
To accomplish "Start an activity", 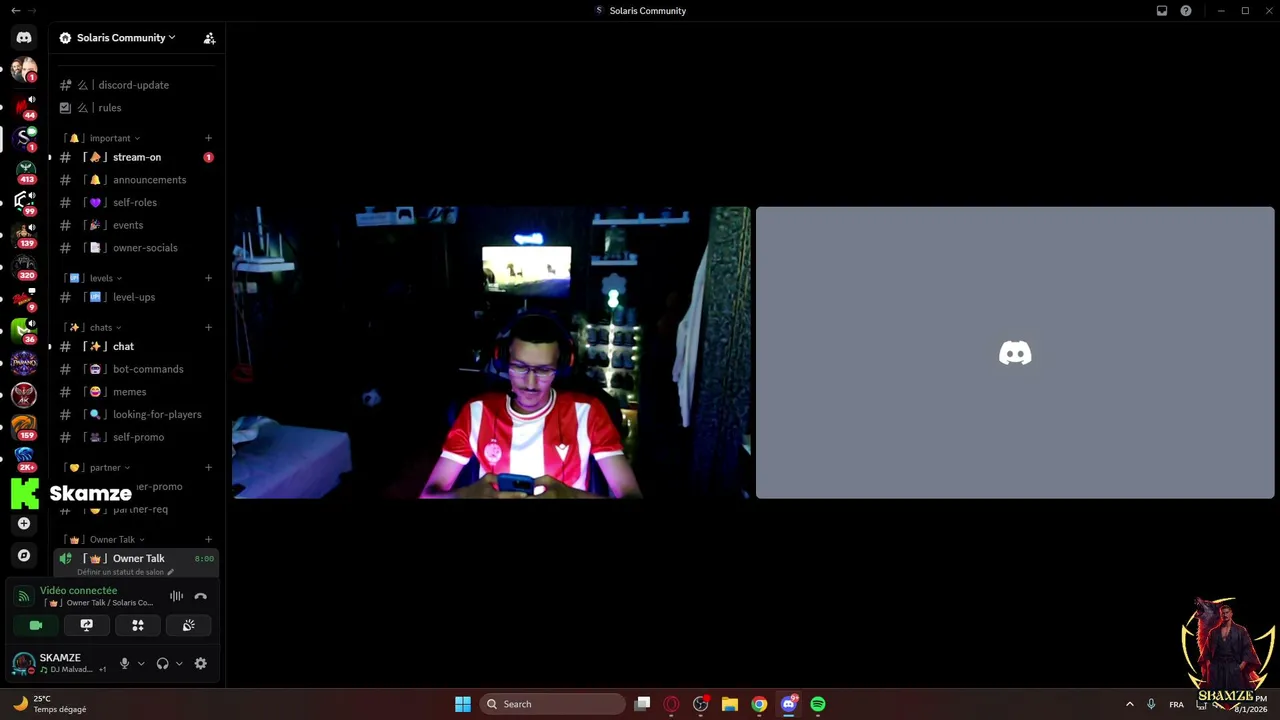I will click(138, 625).
